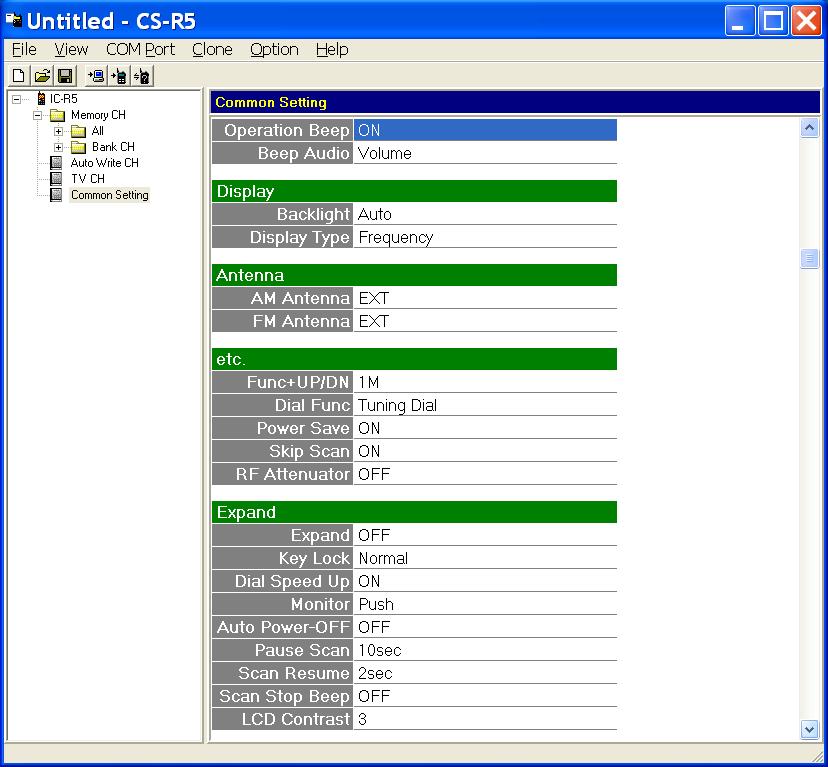Image resolution: width=828 pixels, height=767 pixels.
Task: Click the Auto Power-OFF OFF value
Action: pyautogui.click(x=485, y=627)
